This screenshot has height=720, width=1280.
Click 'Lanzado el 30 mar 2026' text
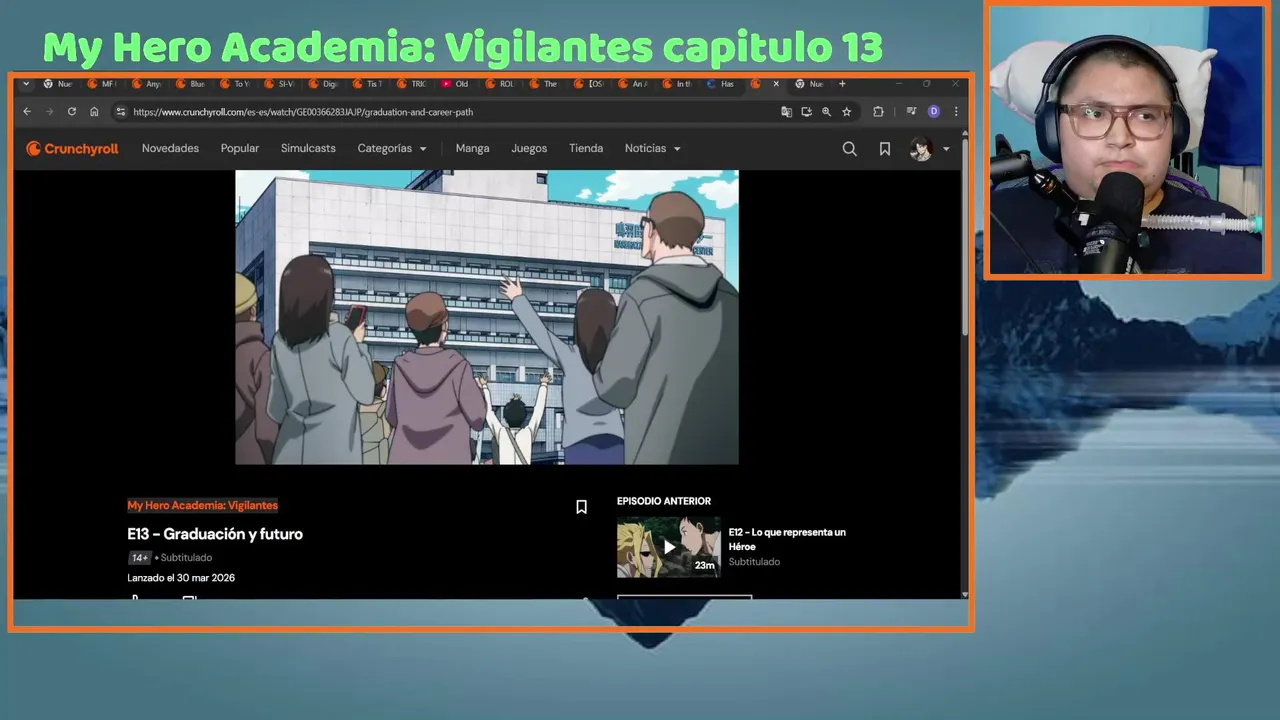click(181, 578)
